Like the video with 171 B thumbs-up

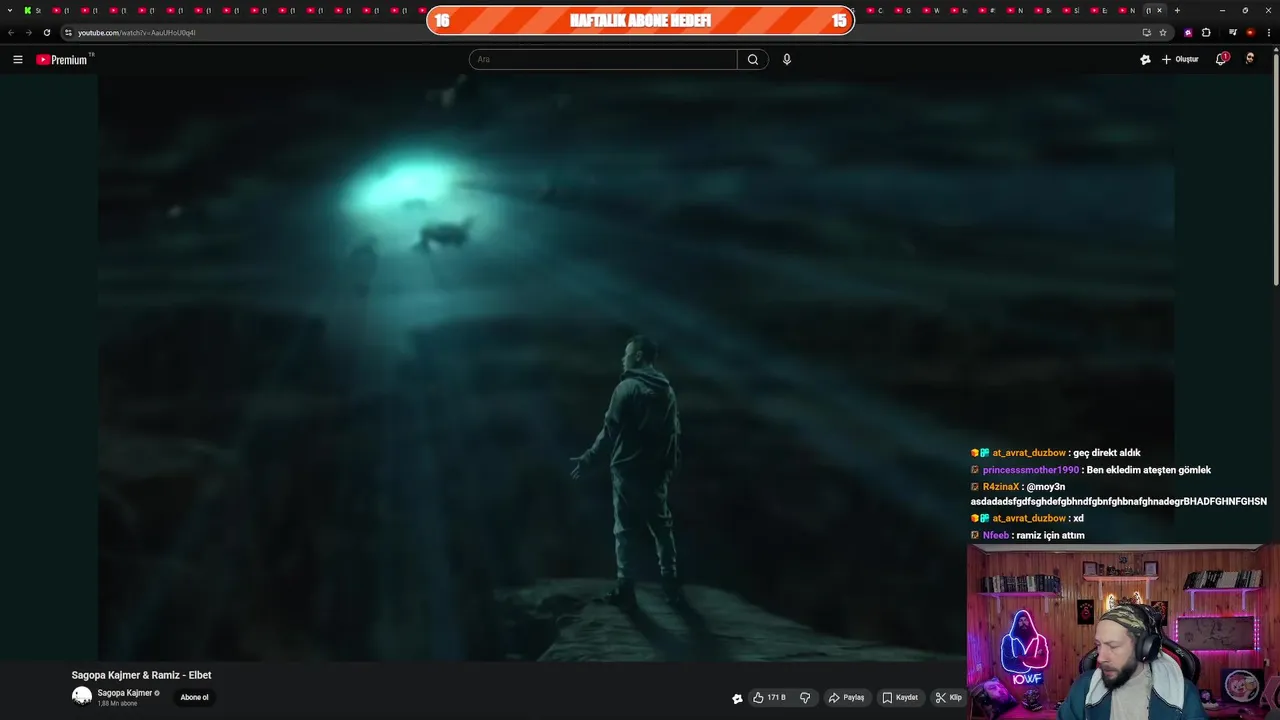769,697
